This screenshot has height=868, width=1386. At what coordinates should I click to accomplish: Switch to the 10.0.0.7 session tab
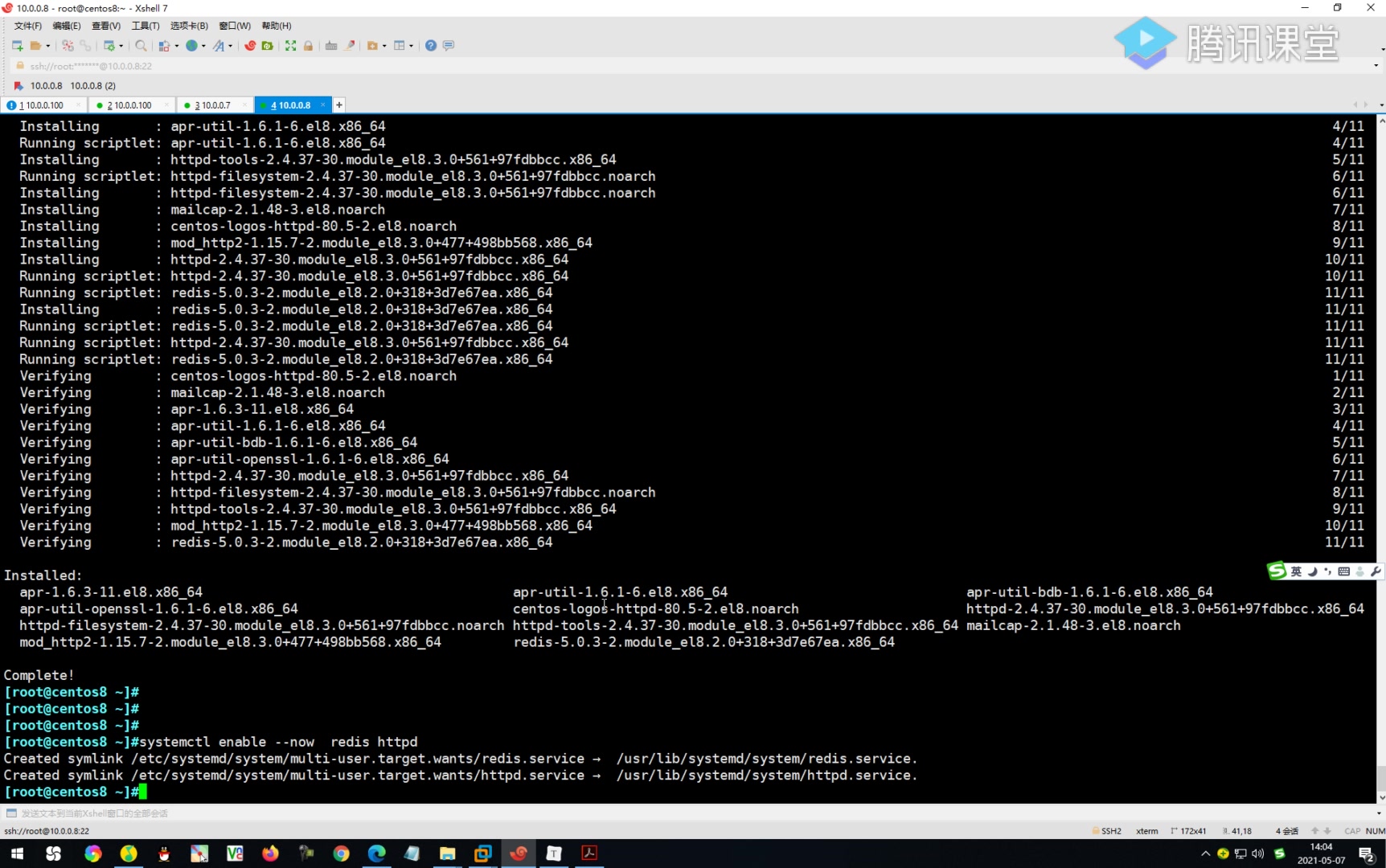[x=213, y=104]
